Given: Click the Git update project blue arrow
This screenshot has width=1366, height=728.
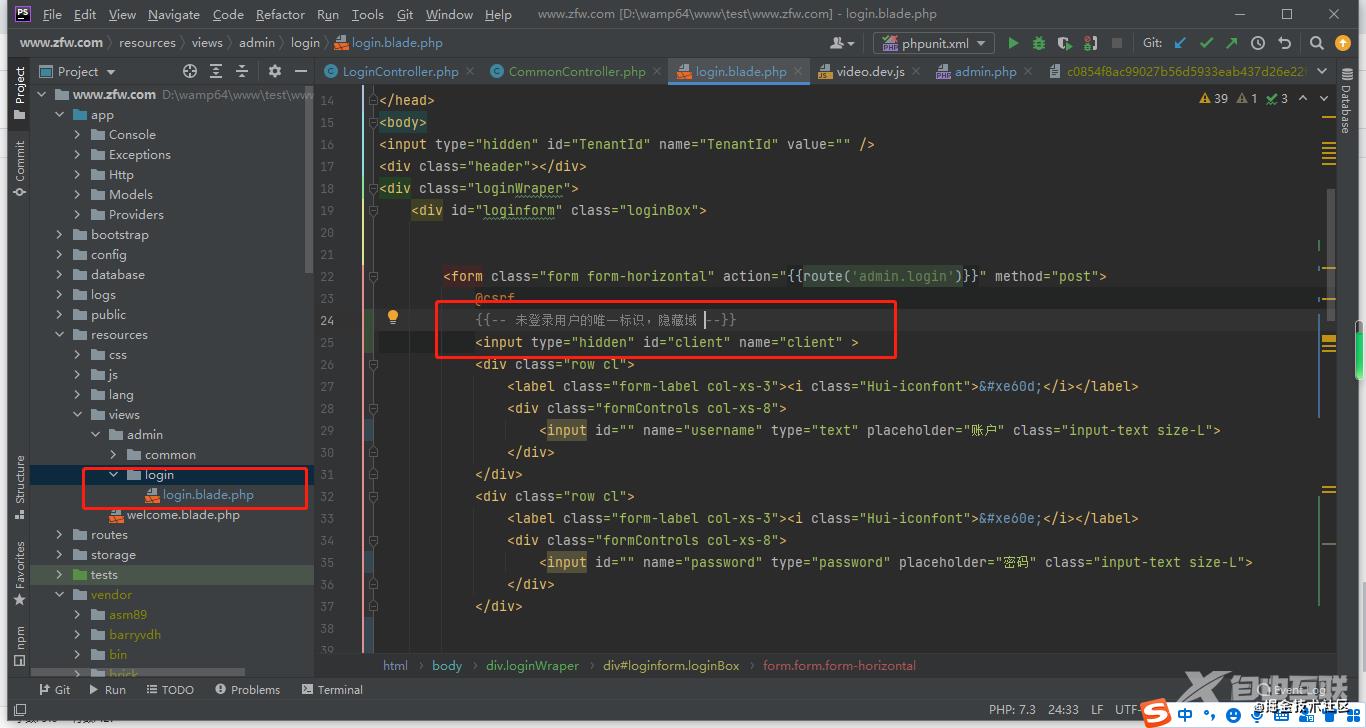Looking at the screenshot, I should [x=1180, y=43].
